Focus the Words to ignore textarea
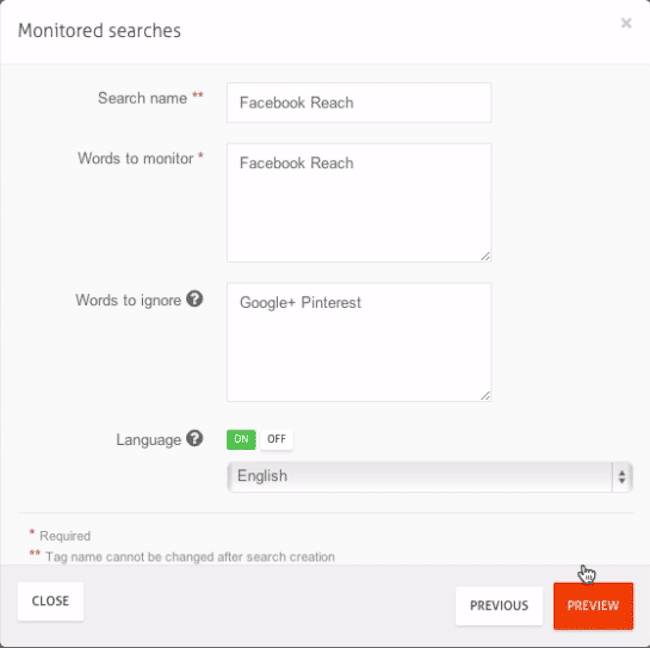 359,342
